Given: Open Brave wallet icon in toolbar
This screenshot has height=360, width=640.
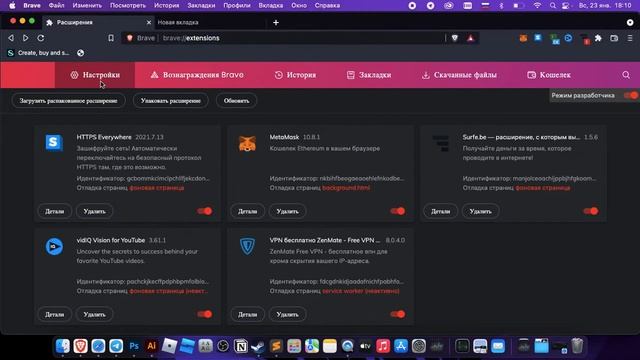Looking at the screenshot, I should click(x=614, y=38).
